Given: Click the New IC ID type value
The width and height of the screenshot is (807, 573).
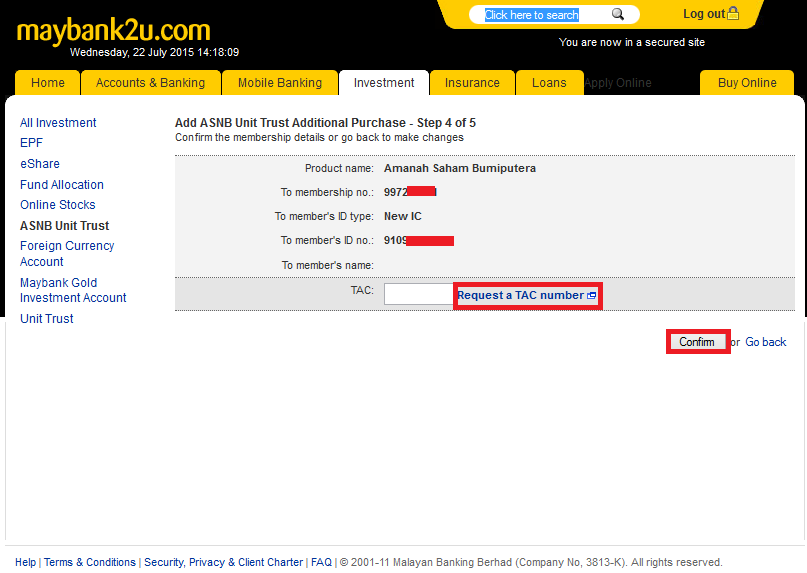Looking at the screenshot, I should (402, 216).
